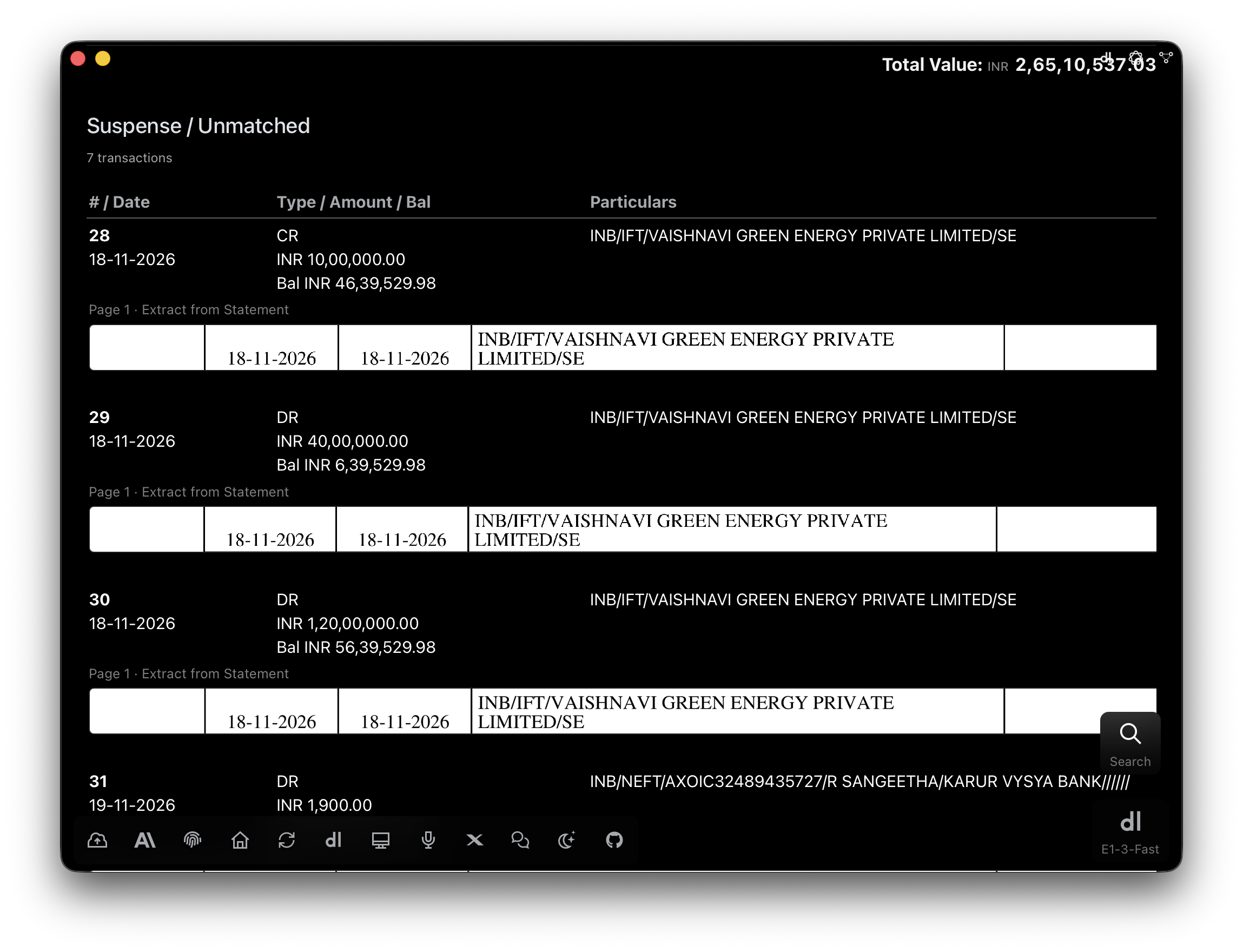Click balance 'Bal INR 46,39,529.98'

(356, 283)
